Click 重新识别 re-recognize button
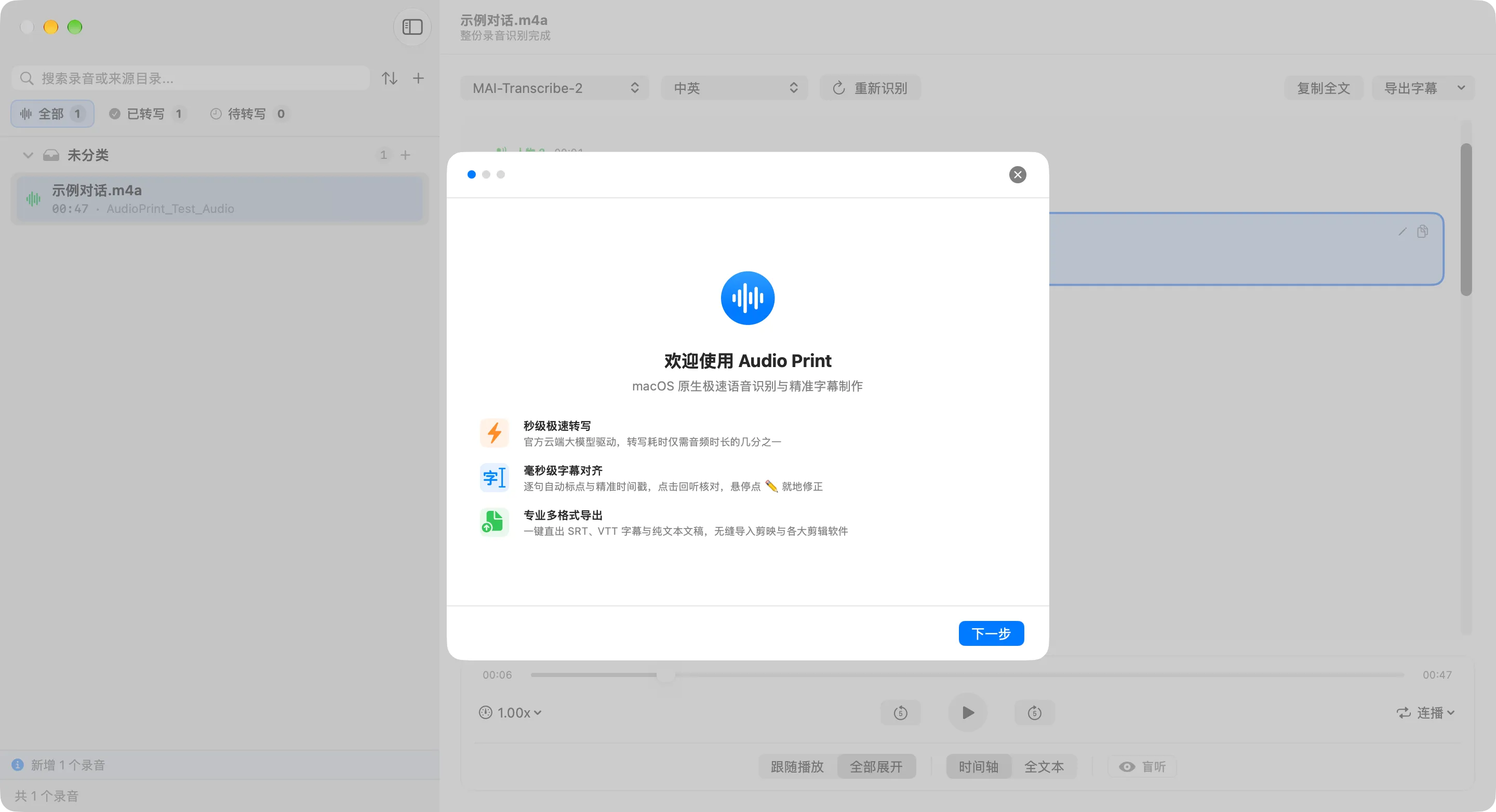Screen dimensions: 1496x812 pos(870,88)
